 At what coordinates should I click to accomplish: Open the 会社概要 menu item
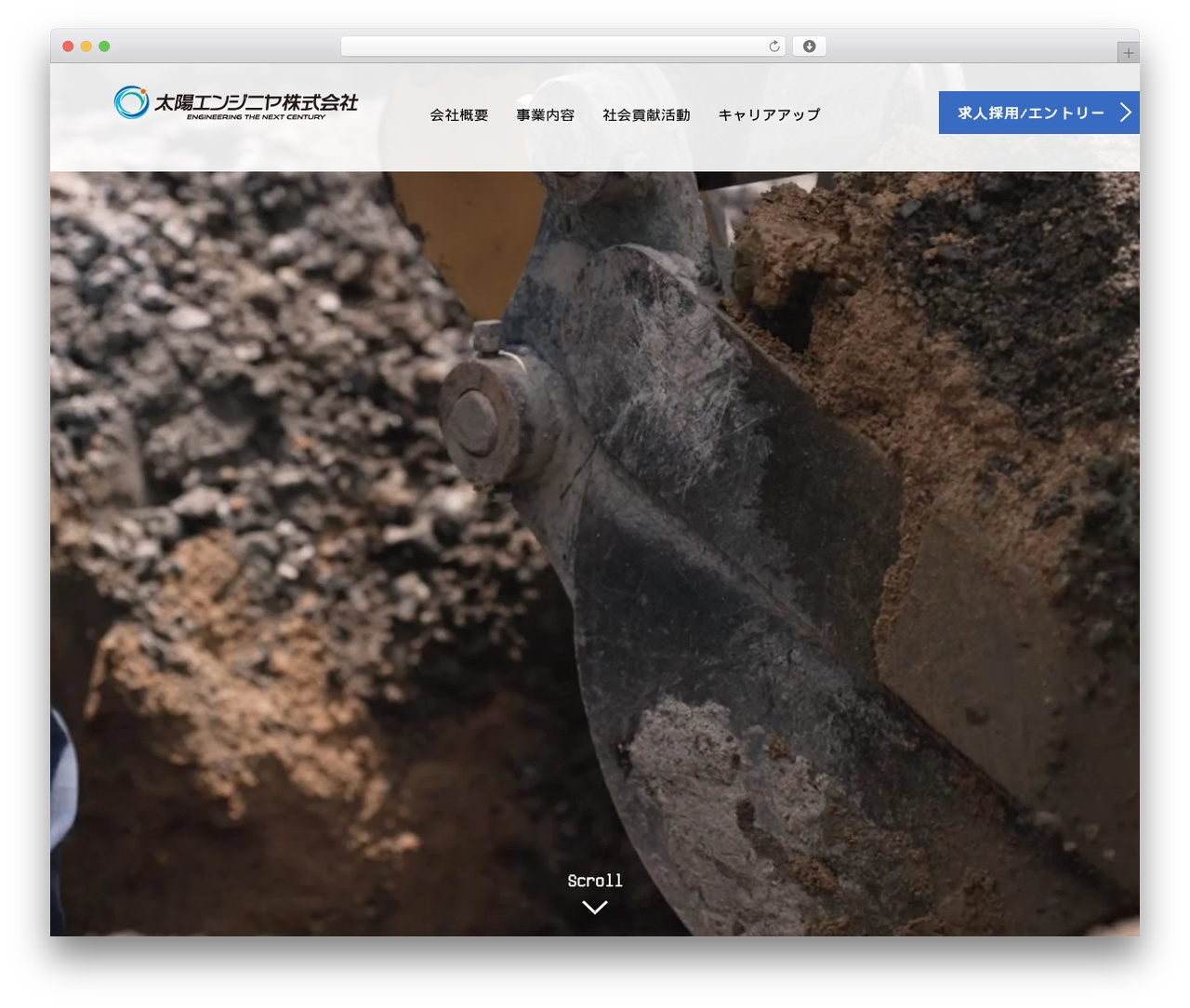coord(459,114)
